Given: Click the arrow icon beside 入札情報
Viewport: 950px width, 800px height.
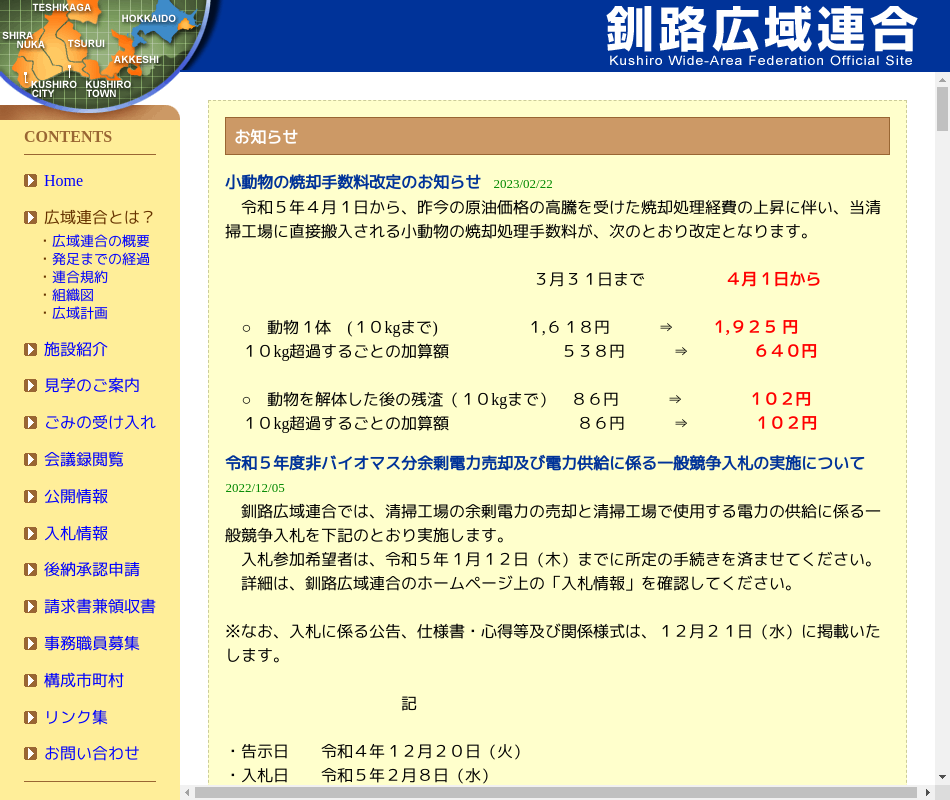Looking at the screenshot, I should click(x=31, y=534).
